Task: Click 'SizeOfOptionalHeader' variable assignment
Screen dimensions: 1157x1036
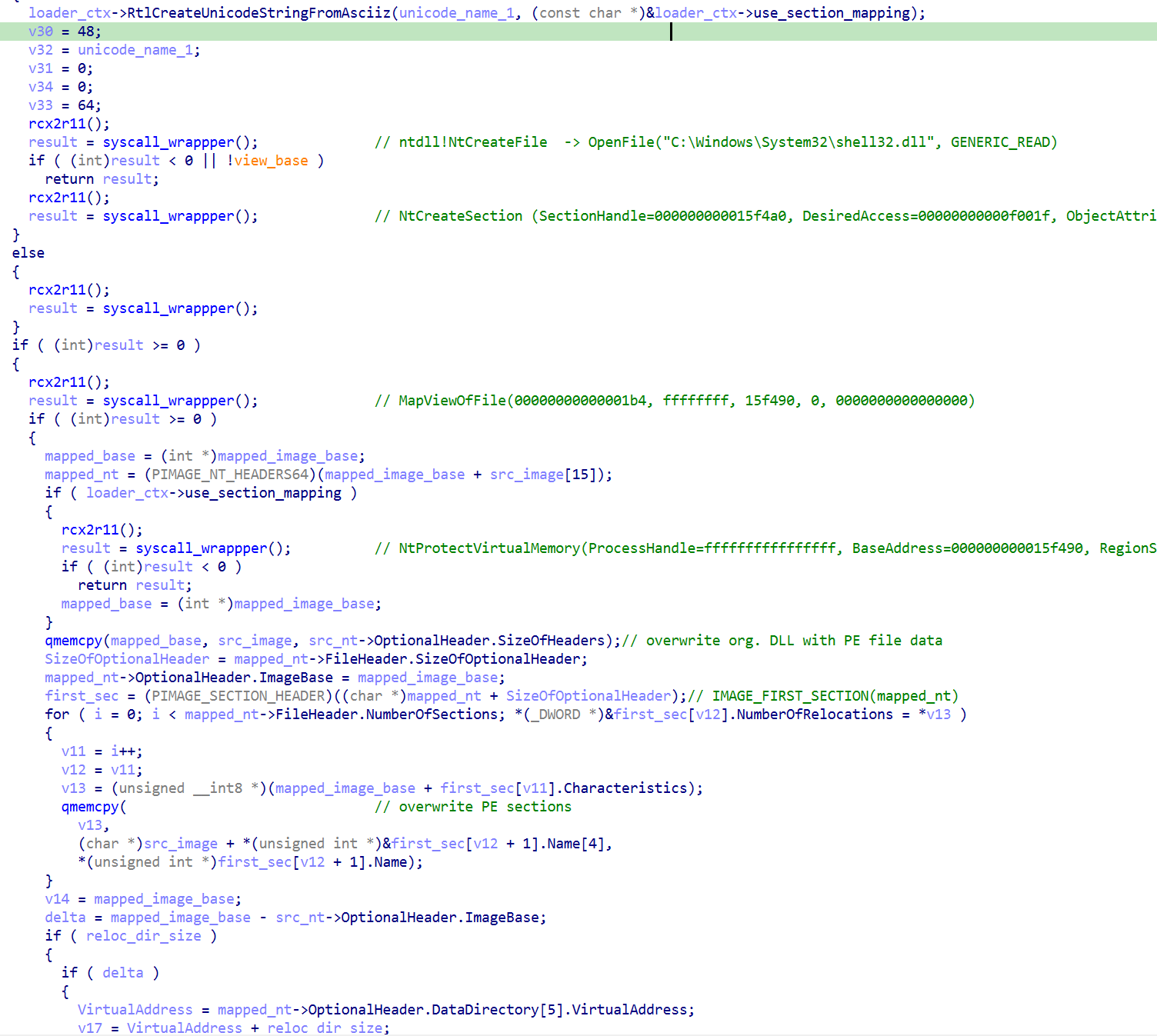Action: tap(127, 659)
